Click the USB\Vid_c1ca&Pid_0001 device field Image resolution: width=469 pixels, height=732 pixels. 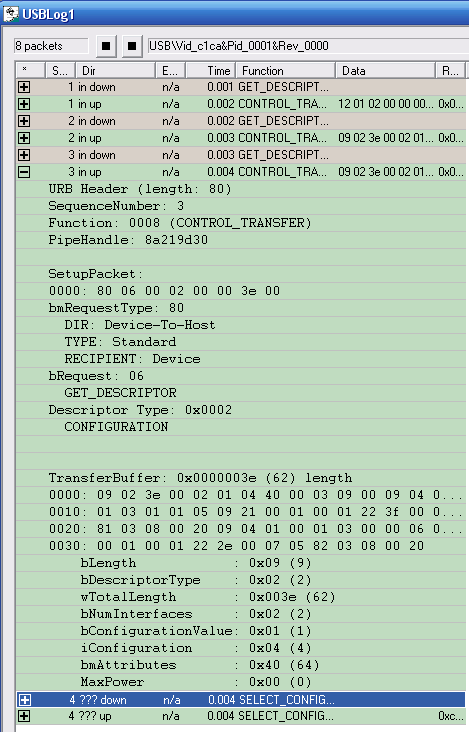308,46
